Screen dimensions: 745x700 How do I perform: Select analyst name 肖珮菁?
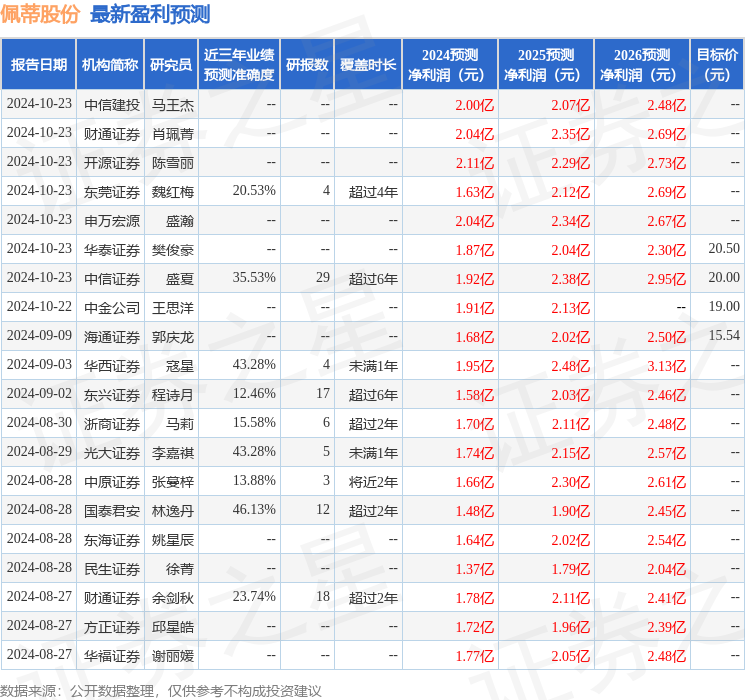pos(172,134)
